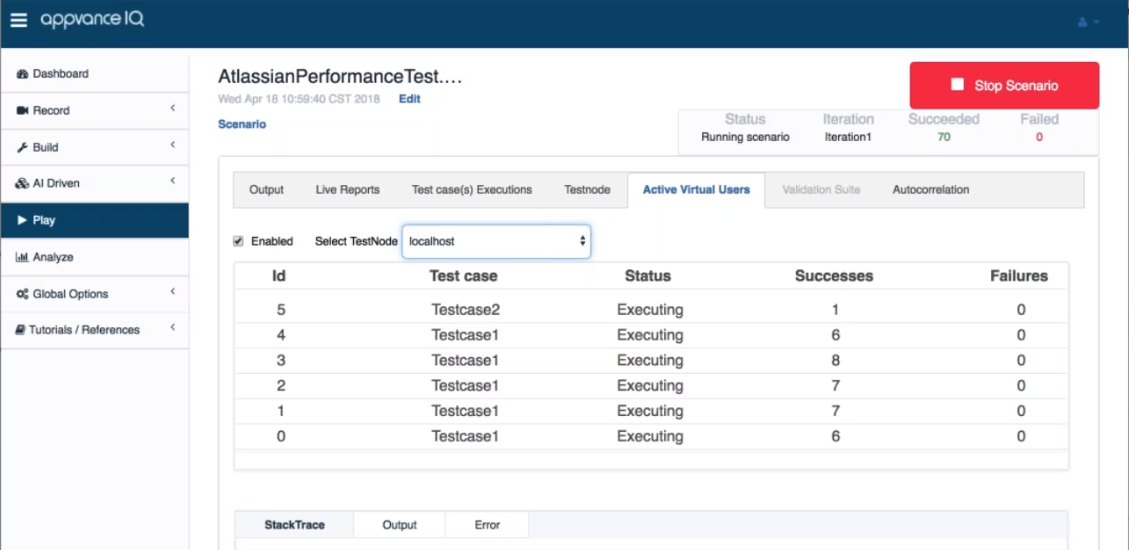The width and height of the screenshot is (1129, 550).
Task: Open the user account dropdown arrow
Action: pos(1096,22)
